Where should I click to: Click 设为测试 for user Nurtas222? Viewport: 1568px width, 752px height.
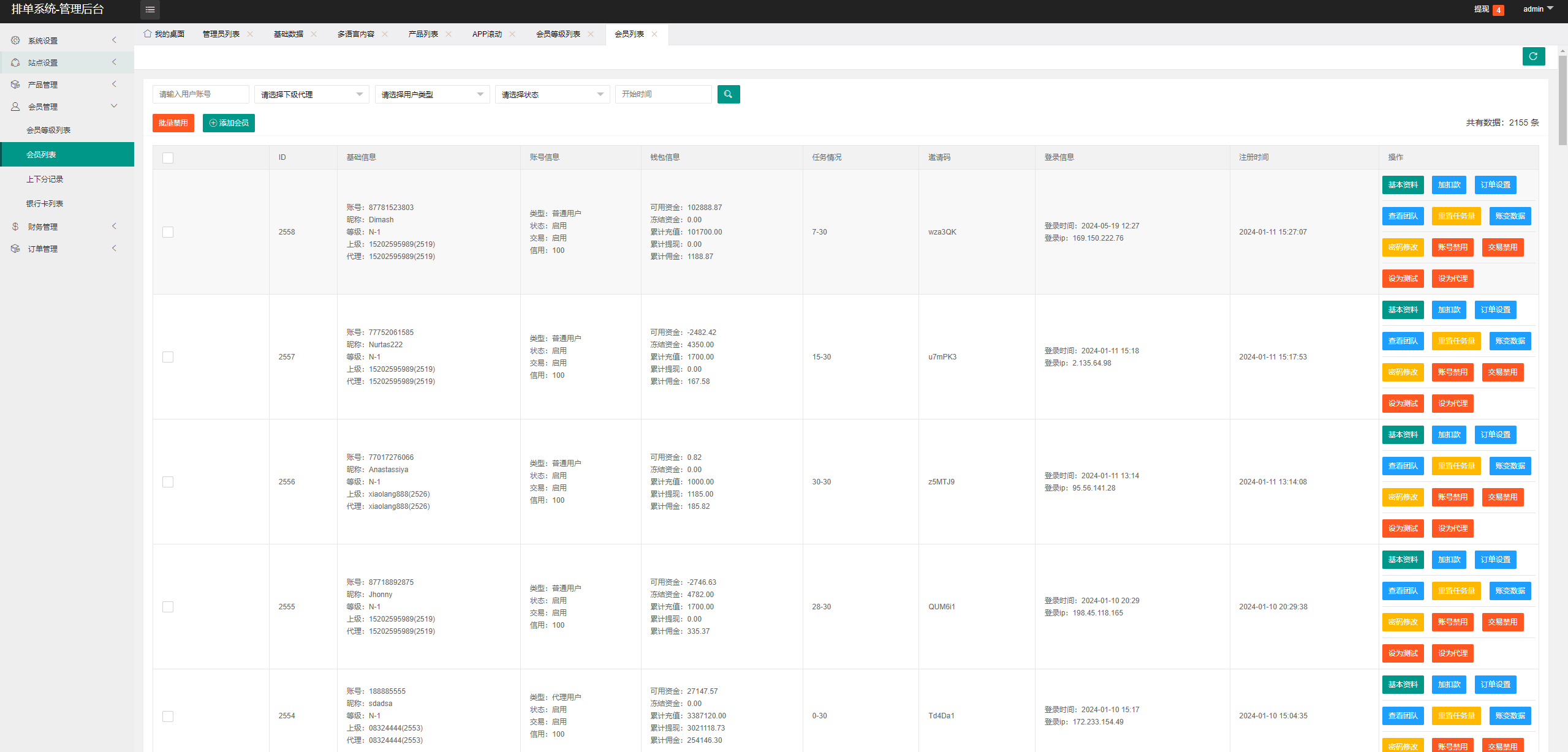[1403, 404]
